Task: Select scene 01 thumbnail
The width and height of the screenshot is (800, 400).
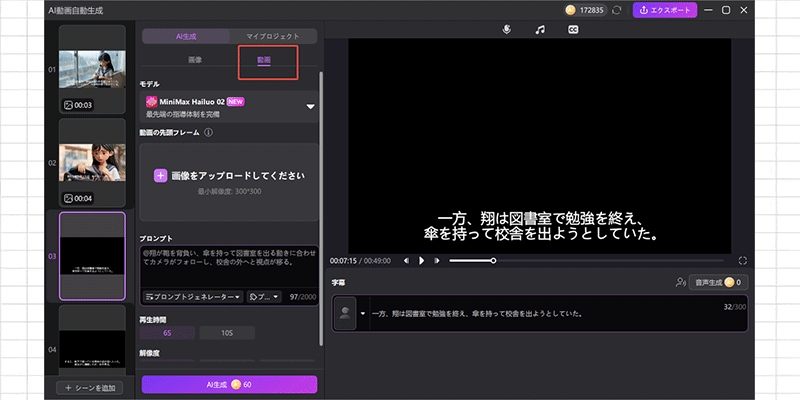Action: [x=92, y=69]
